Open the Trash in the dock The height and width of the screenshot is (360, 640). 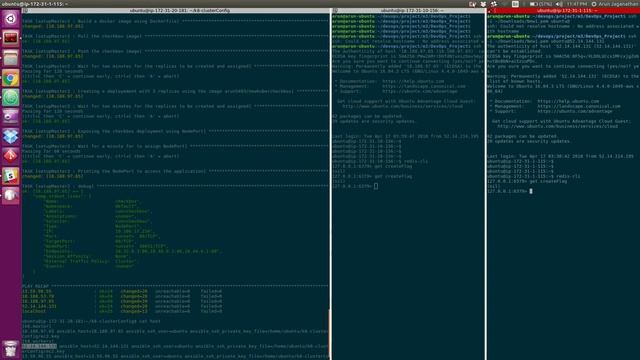pos(11,349)
